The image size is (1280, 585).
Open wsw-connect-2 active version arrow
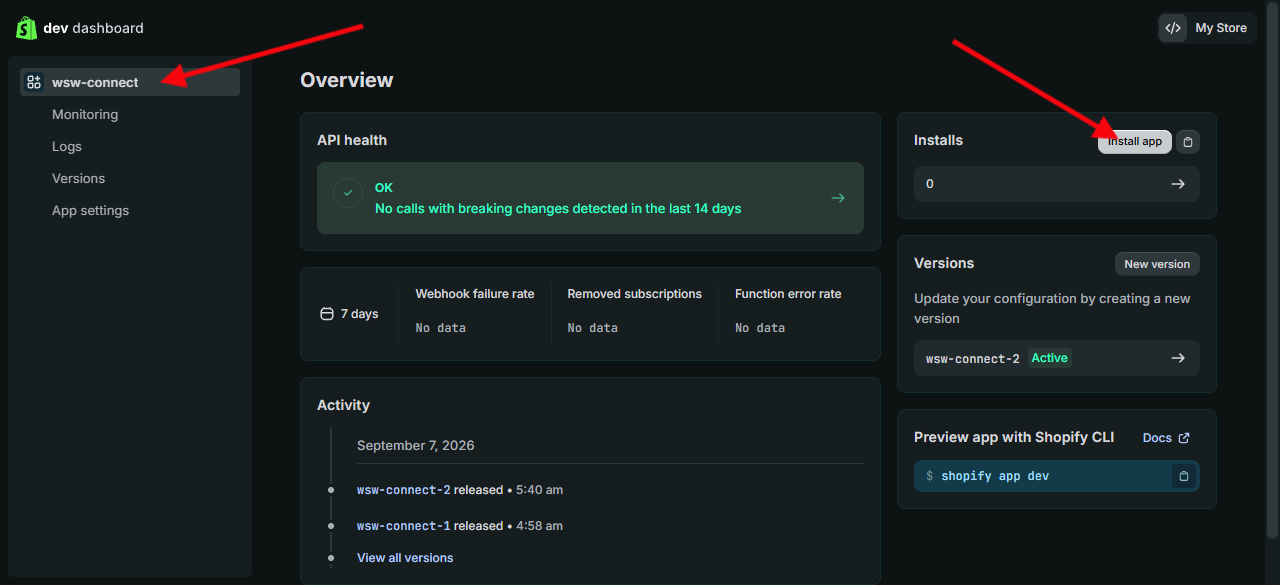[x=1057, y=358]
